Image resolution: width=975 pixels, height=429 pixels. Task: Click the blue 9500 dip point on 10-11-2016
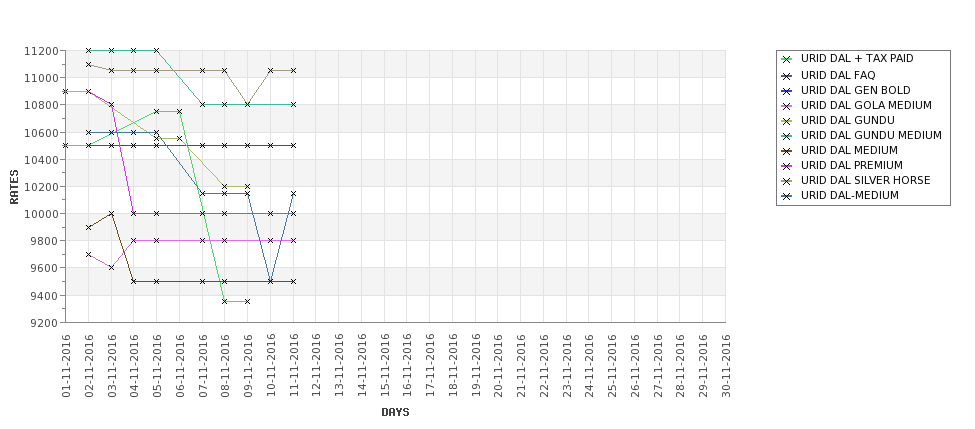(270, 282)
